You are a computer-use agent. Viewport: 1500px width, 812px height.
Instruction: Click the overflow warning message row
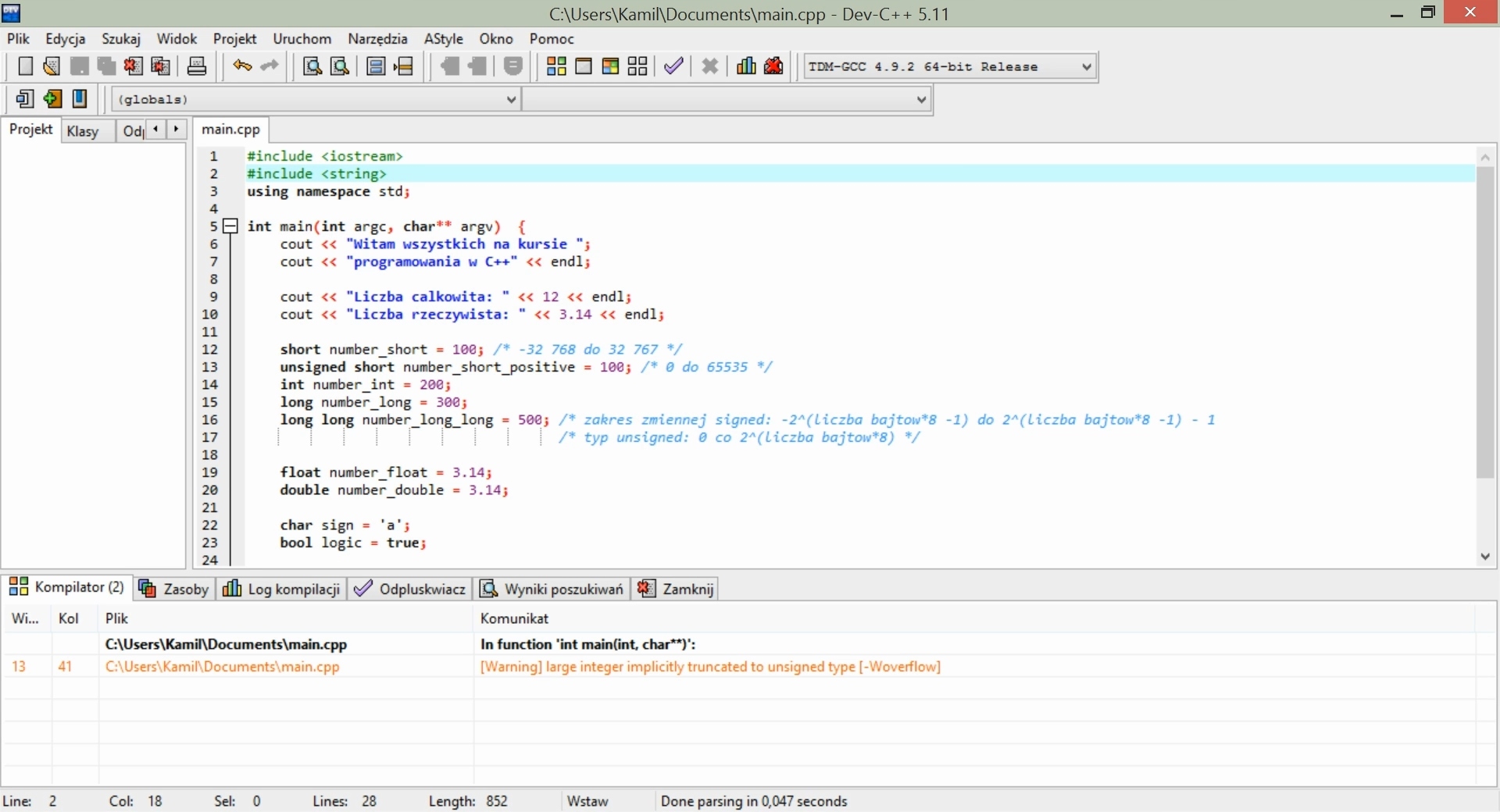(709, 667)
